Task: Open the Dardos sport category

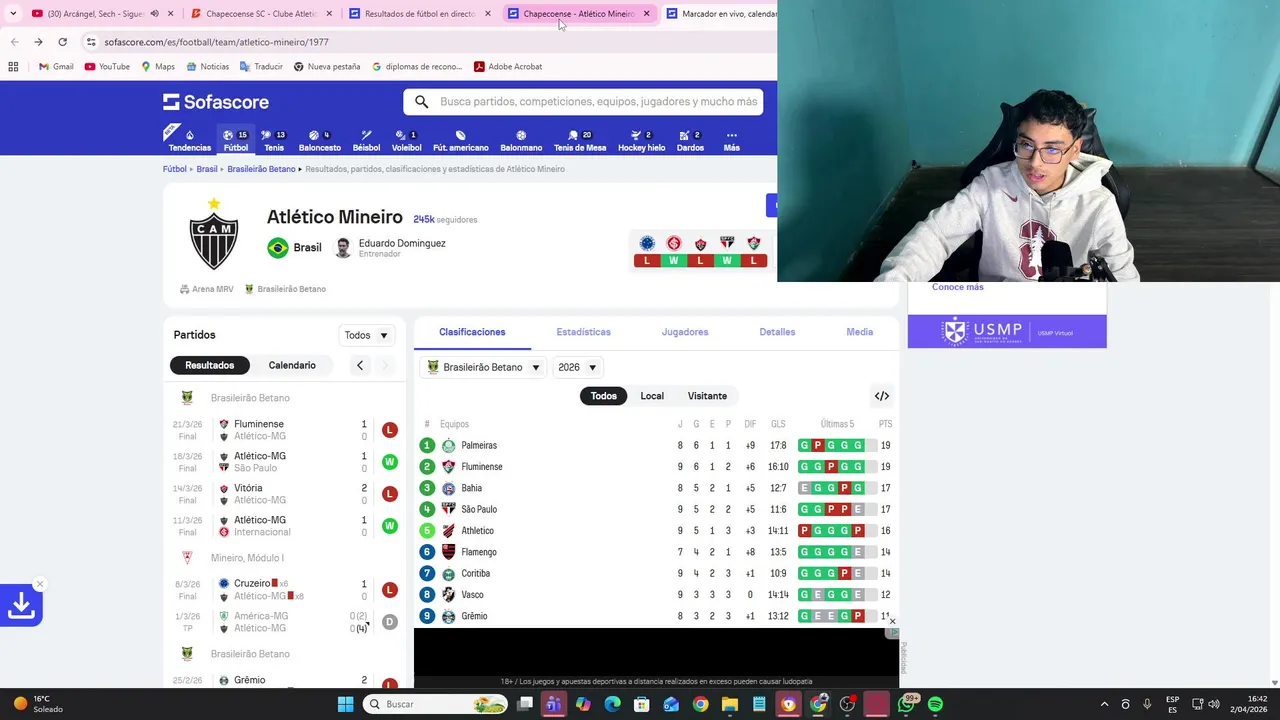Action: [690, 140]
